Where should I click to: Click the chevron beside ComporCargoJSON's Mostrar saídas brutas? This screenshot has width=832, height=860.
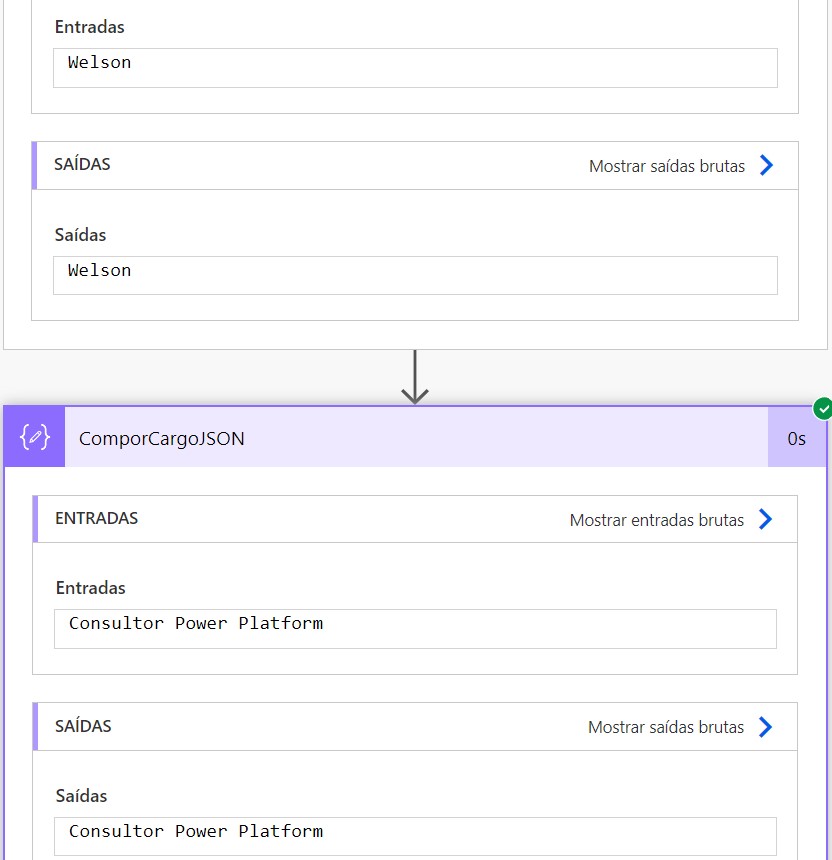point(765,727)
